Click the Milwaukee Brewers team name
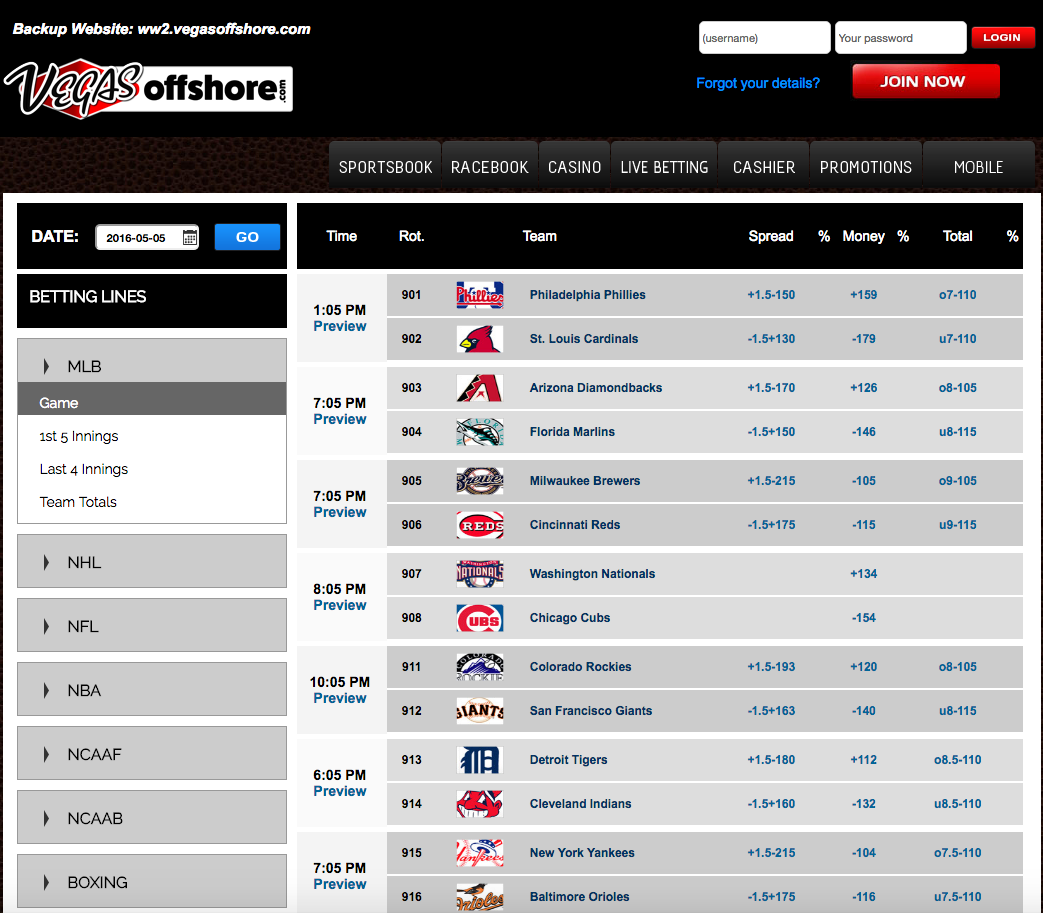1043x913 pixels. (585, 481)
